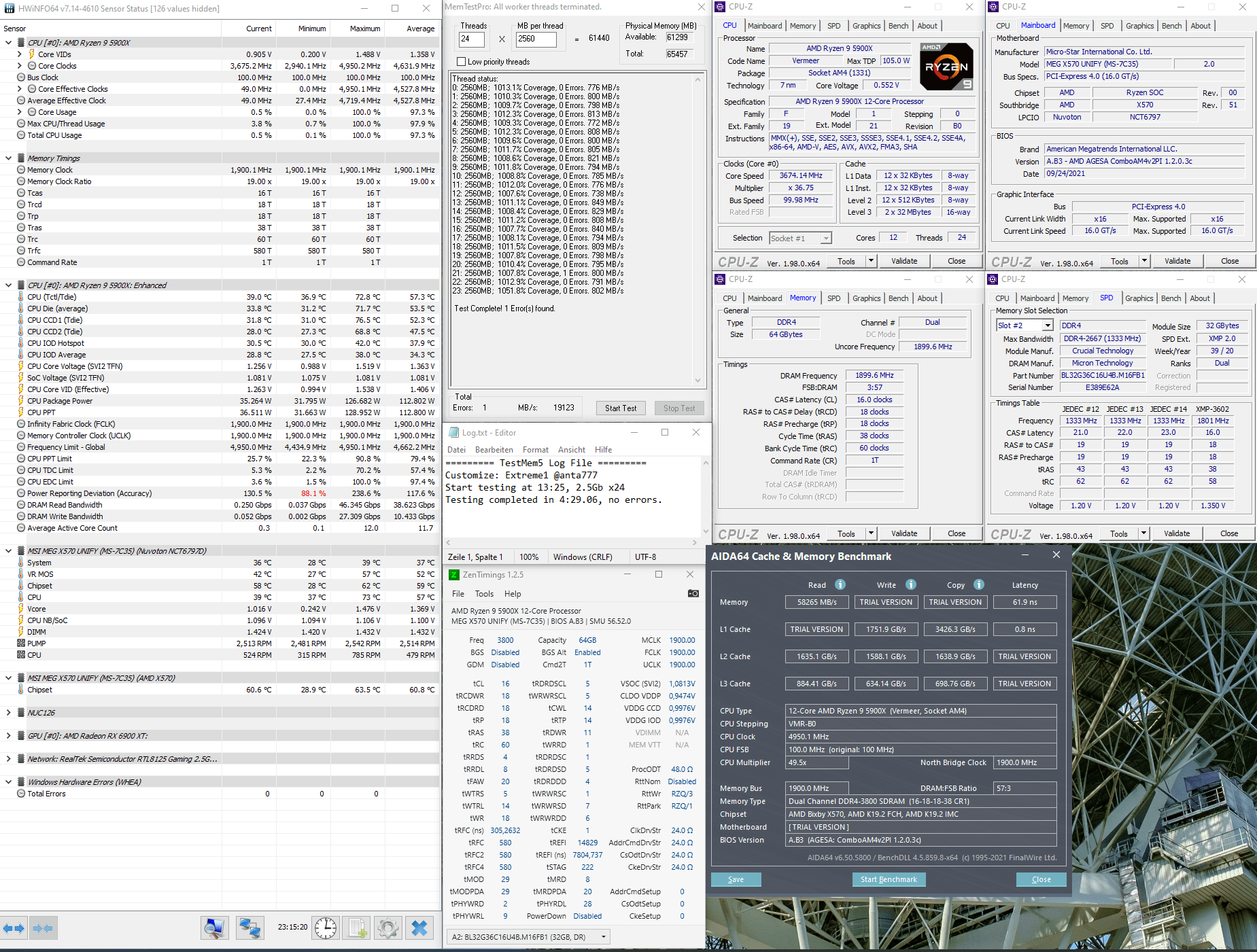Expand the Network RealTek sensor group
Screen dimensions: 1257x952
point(8,759)
